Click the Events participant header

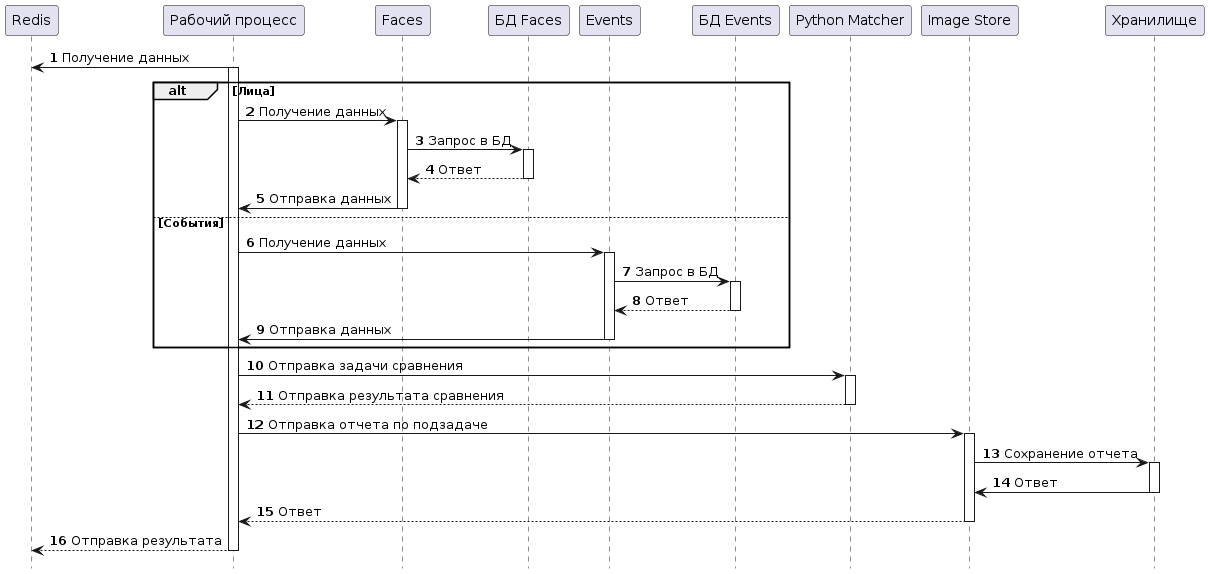(609, 20)
